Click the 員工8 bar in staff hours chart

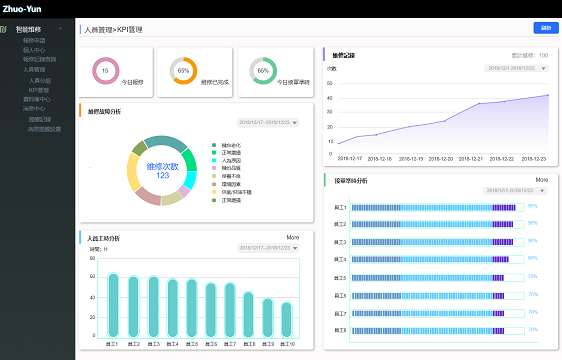tap(248, 314)
